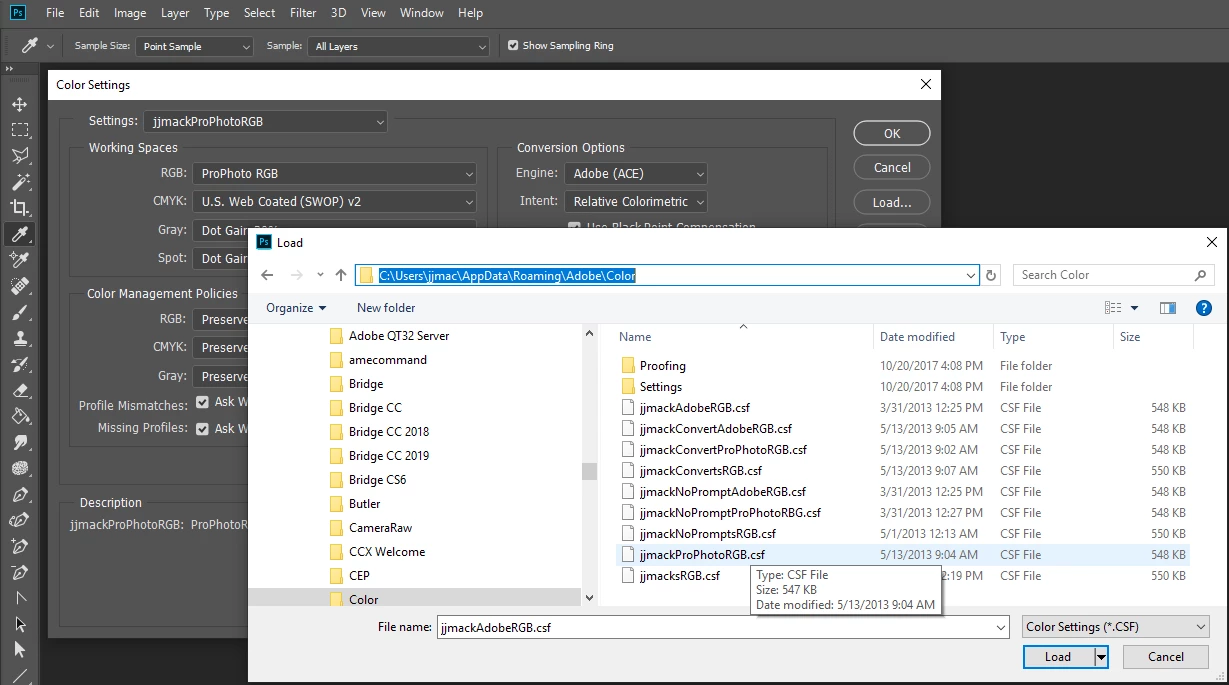The height and width of the screenshot is (685, 1229).
Task: Select the Bridge CC 2019 folder
Action: pos(389,456)
